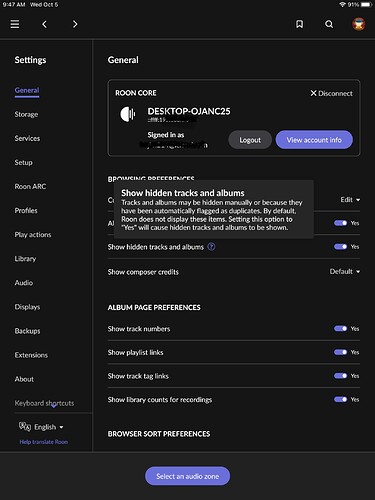Open Audio settings

coord(24,283)
